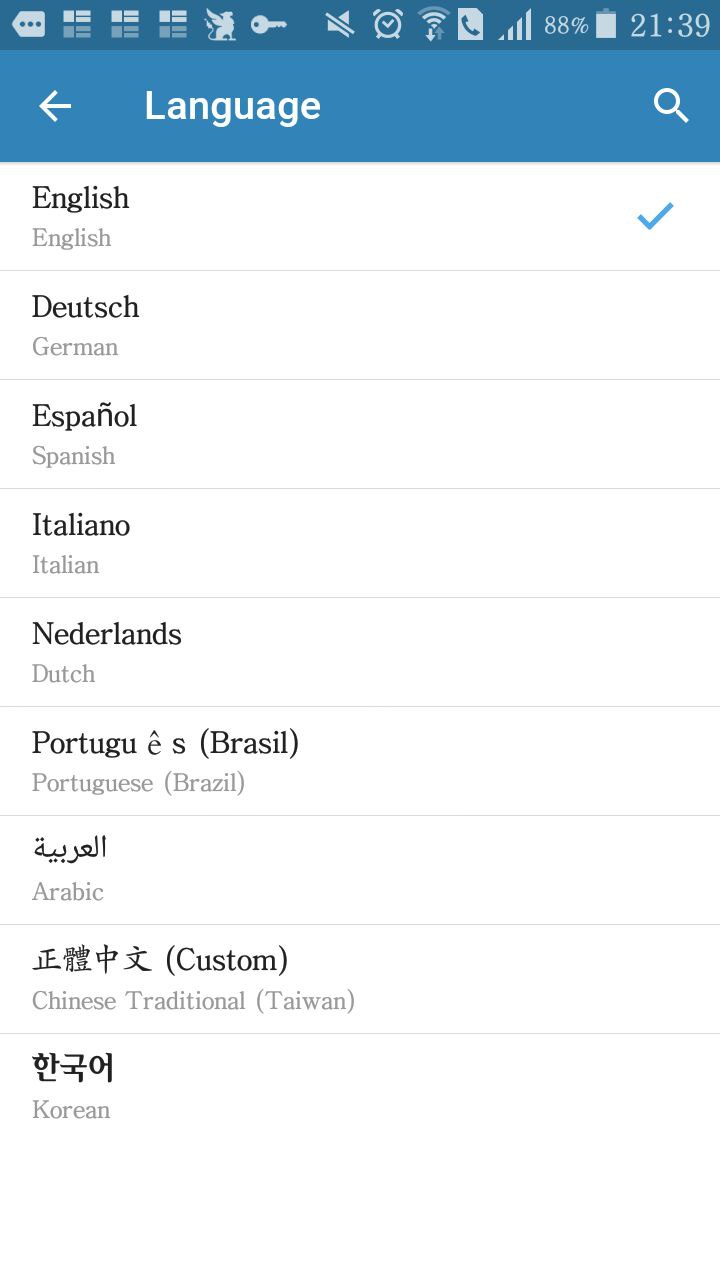The height and width of the screenshot is (1280, 720).
Task: Tap the Language screen title
Action: click(232, 106)
